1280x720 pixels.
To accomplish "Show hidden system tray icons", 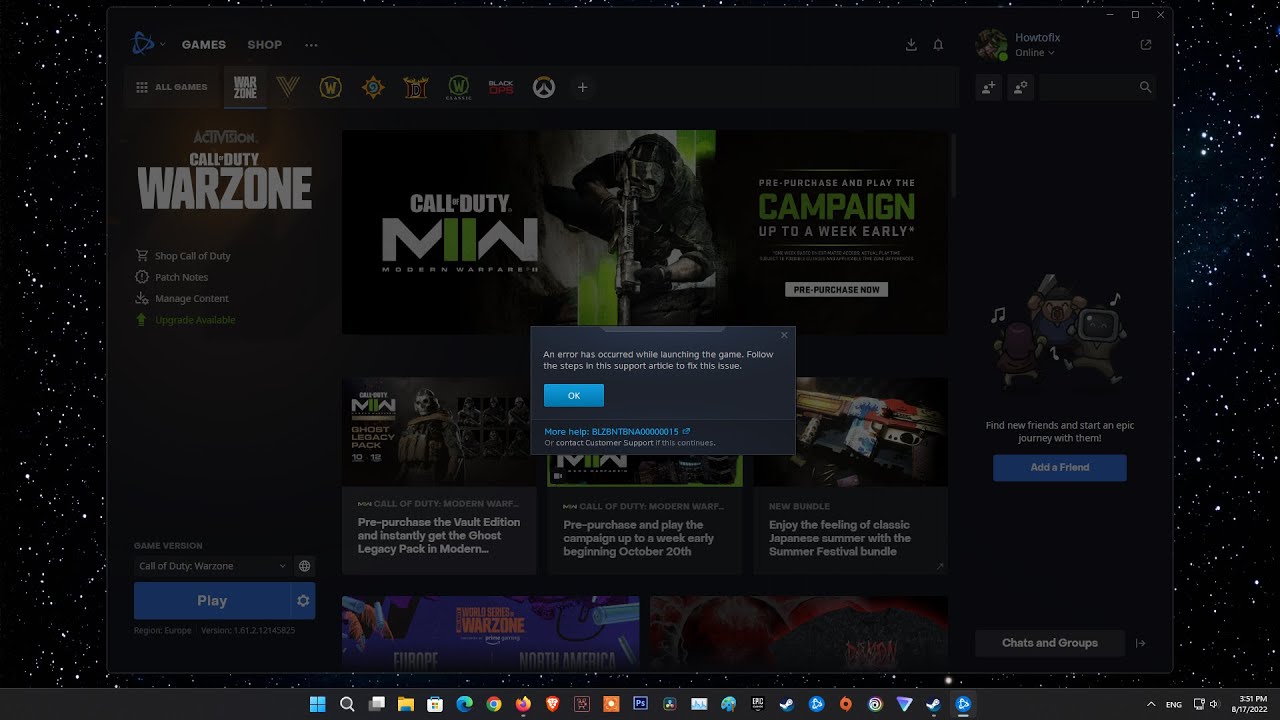I will pos(1151,704).
